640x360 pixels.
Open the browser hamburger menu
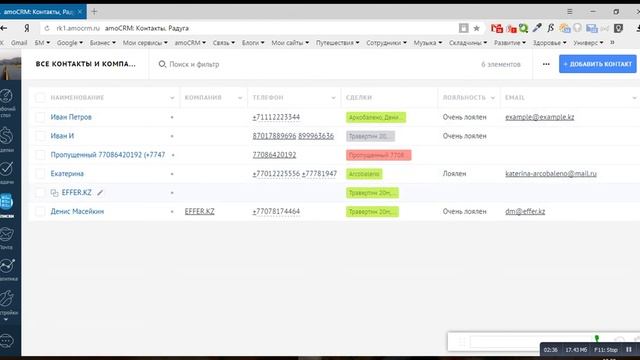click(569, 11)
